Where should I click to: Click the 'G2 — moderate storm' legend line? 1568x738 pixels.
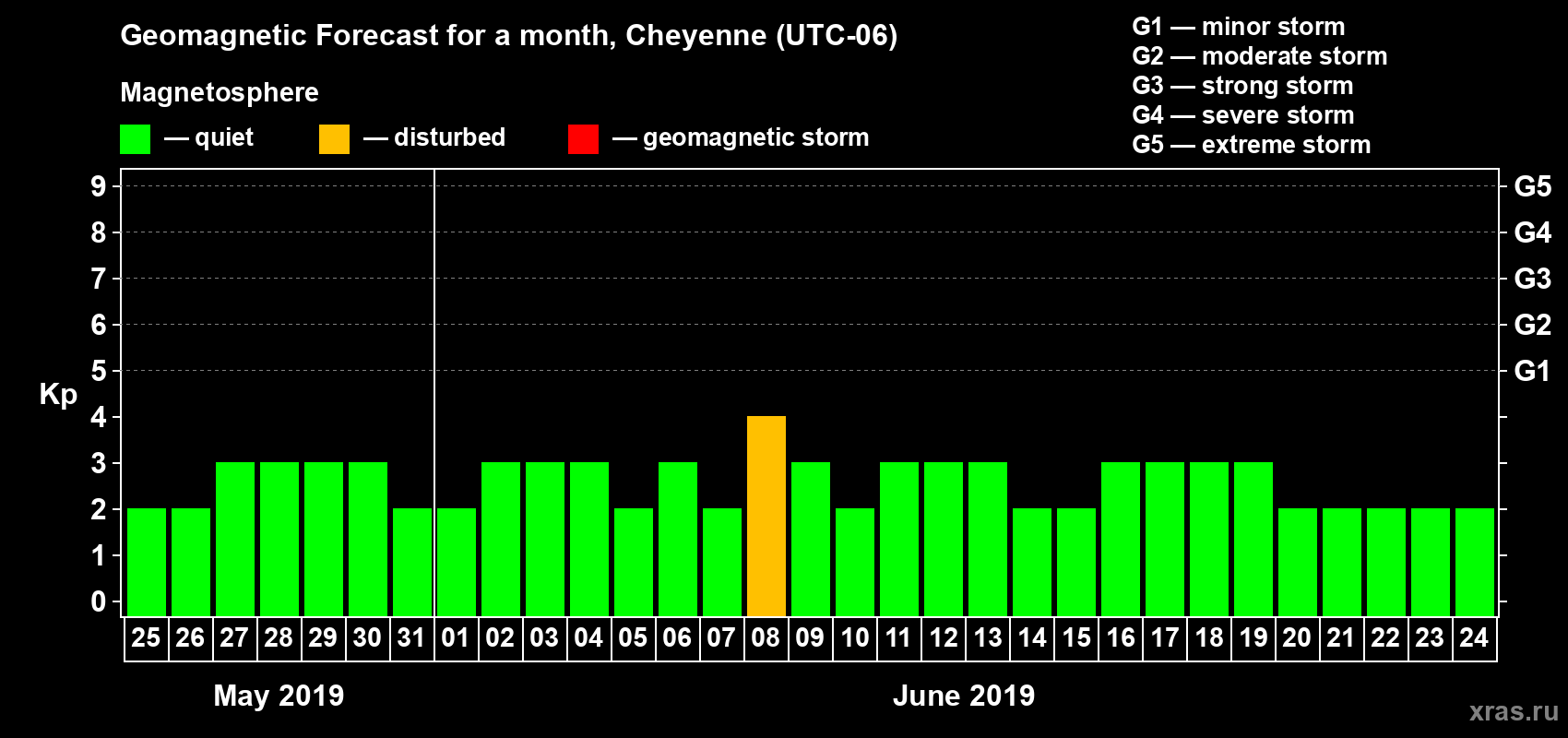pyautogui.click(x=1260, y=56)
